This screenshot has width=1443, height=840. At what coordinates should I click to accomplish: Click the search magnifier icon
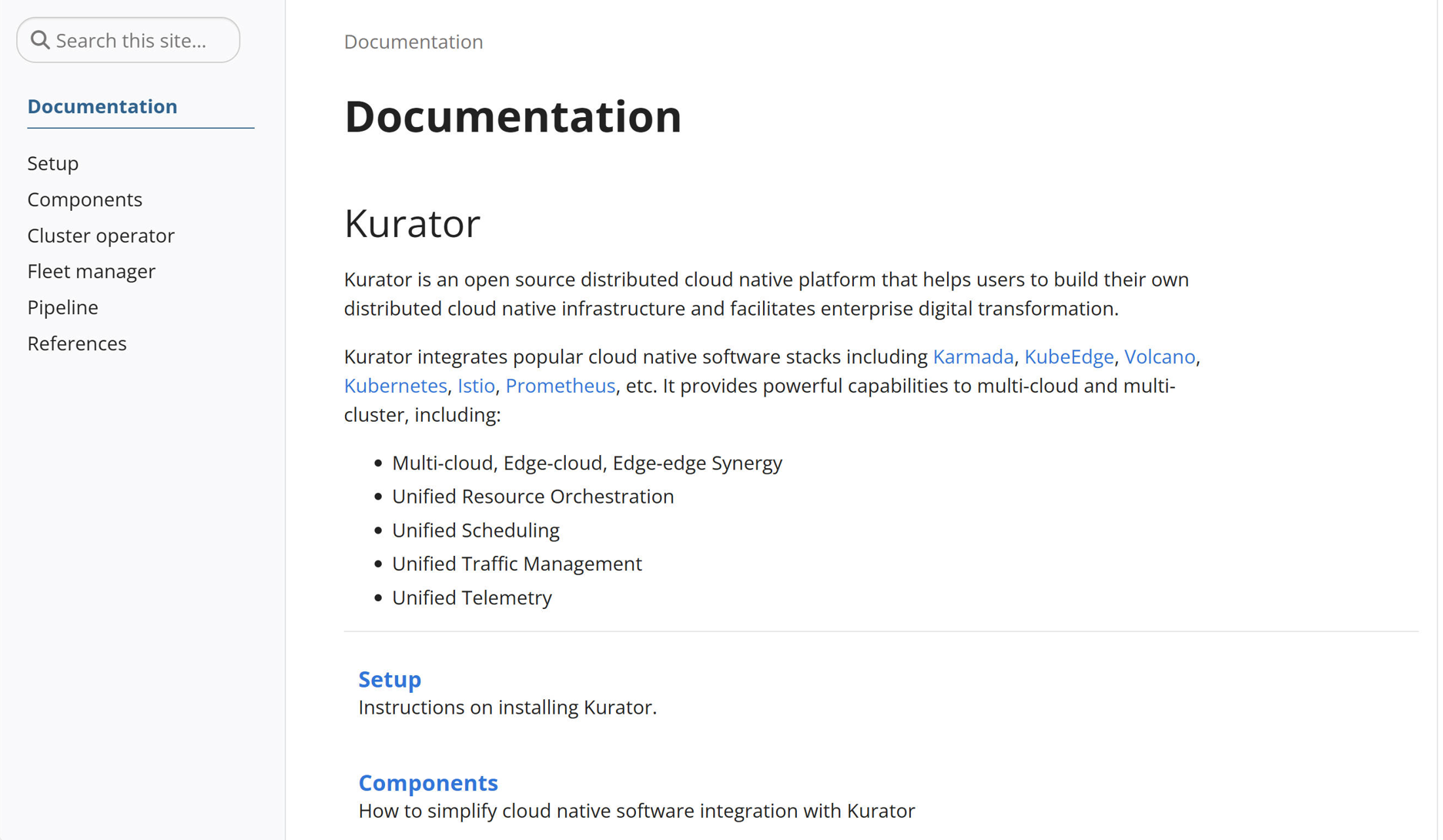pos(40,40)
